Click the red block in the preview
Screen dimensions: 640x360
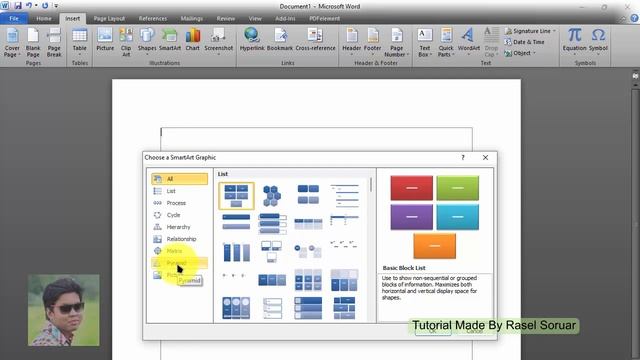[411, 188]
